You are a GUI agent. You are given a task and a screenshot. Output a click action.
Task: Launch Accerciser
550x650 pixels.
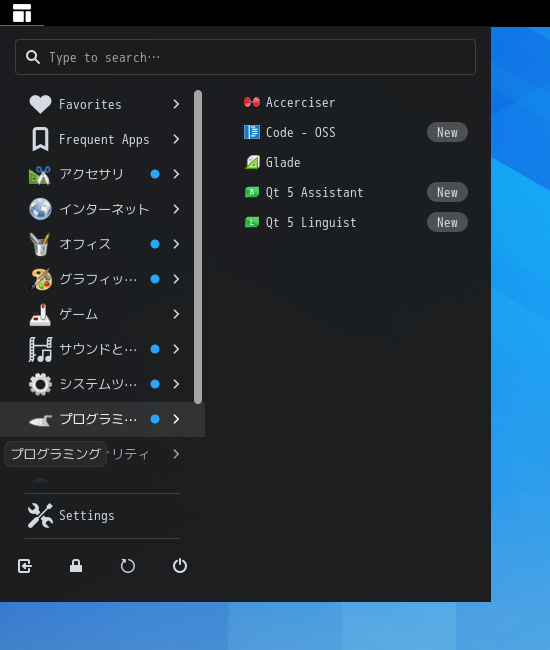point(356,102)
